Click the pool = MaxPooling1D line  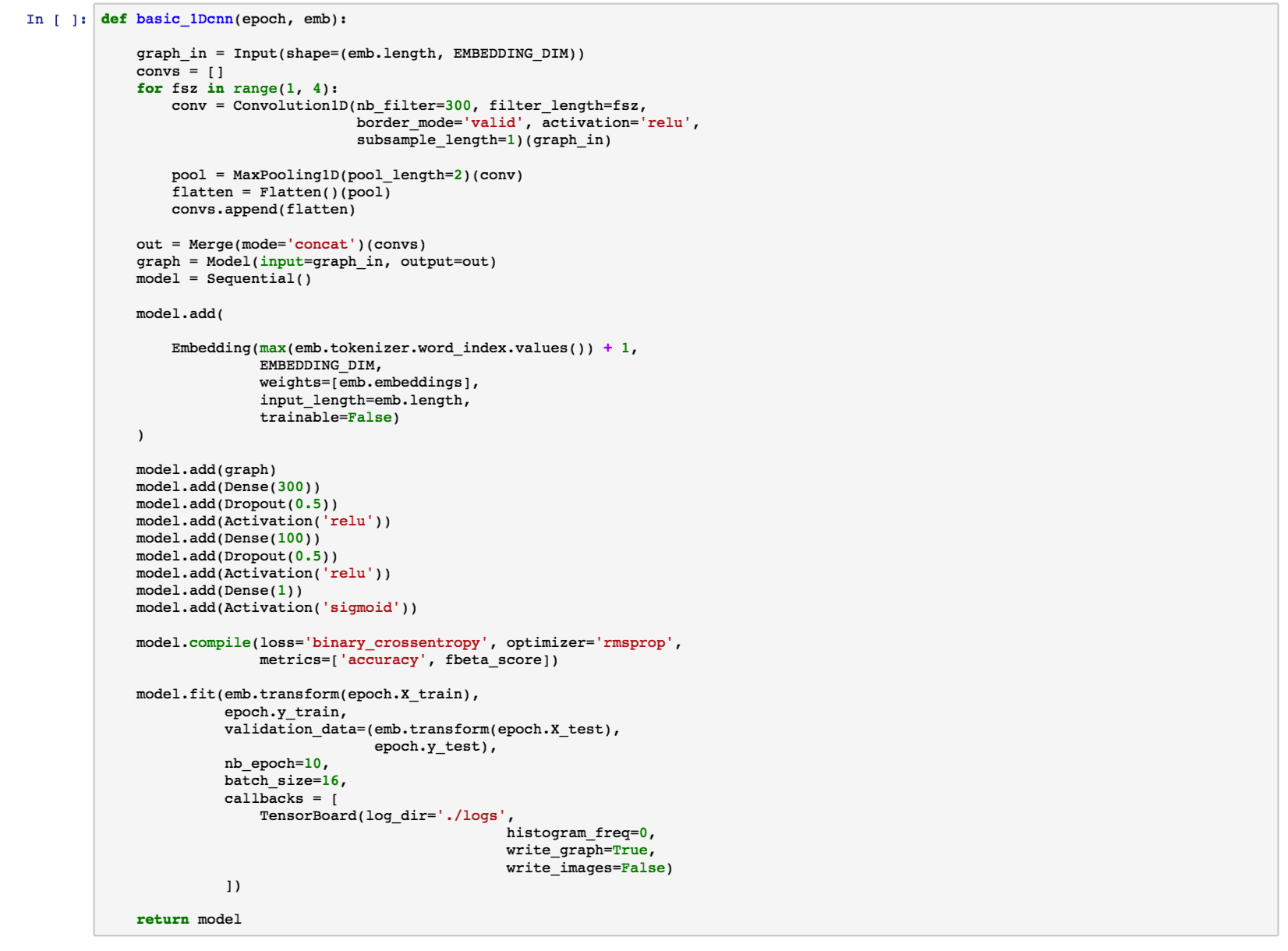click(x=347, y=175)
